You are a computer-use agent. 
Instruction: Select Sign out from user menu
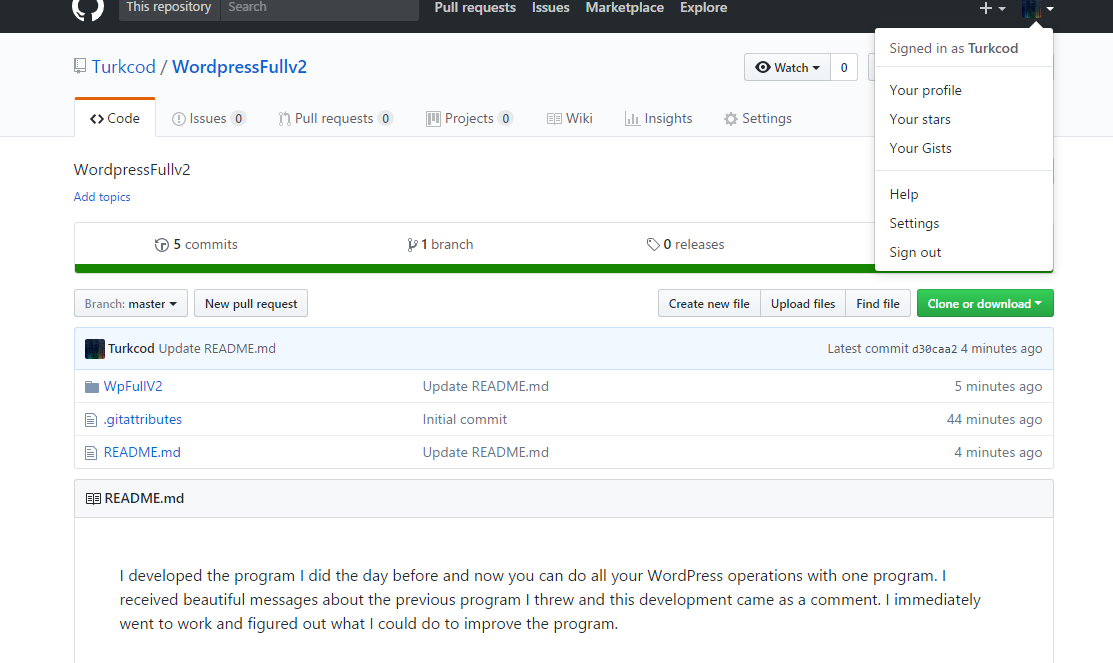point(915,253)
